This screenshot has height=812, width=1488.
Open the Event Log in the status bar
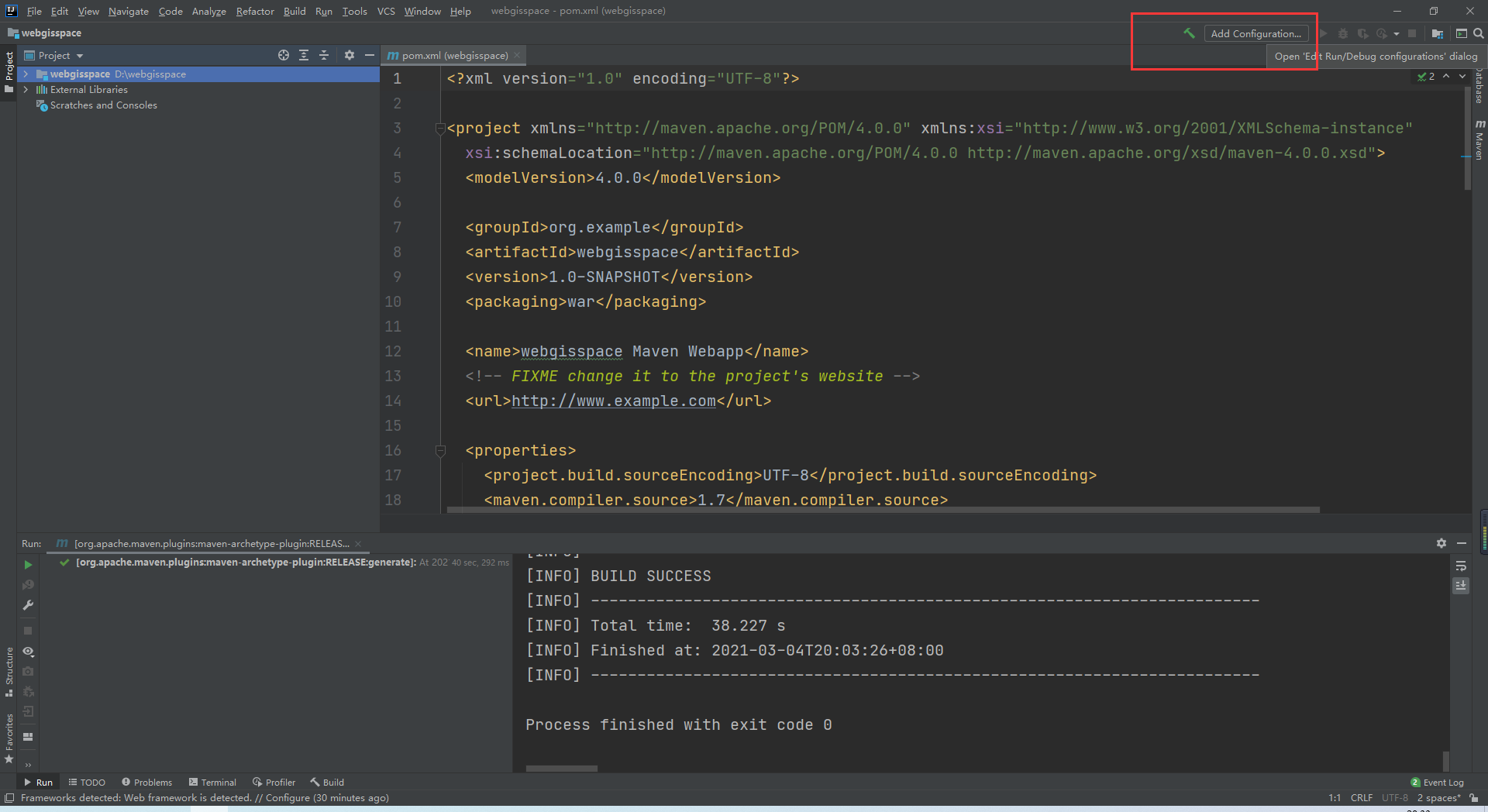tap(1438, 783)
